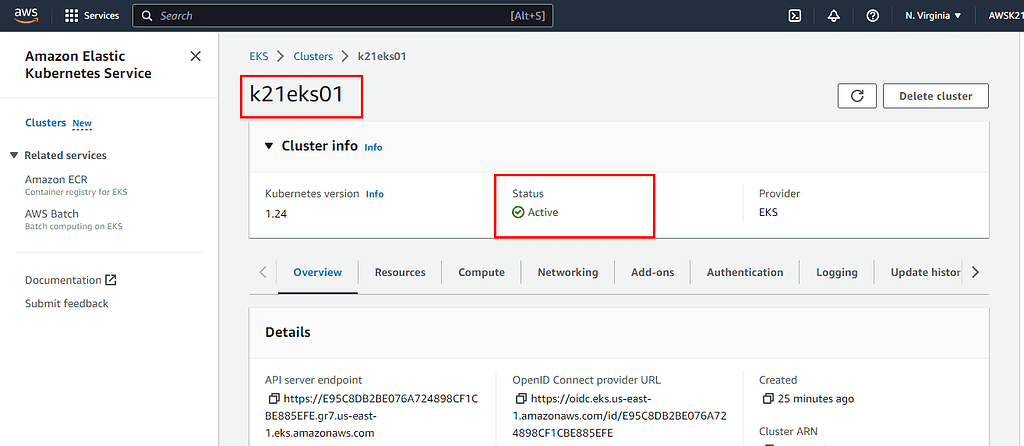1024x446 pixels.
Task: Open the help question mark menu
Action: tap(872, 16)
